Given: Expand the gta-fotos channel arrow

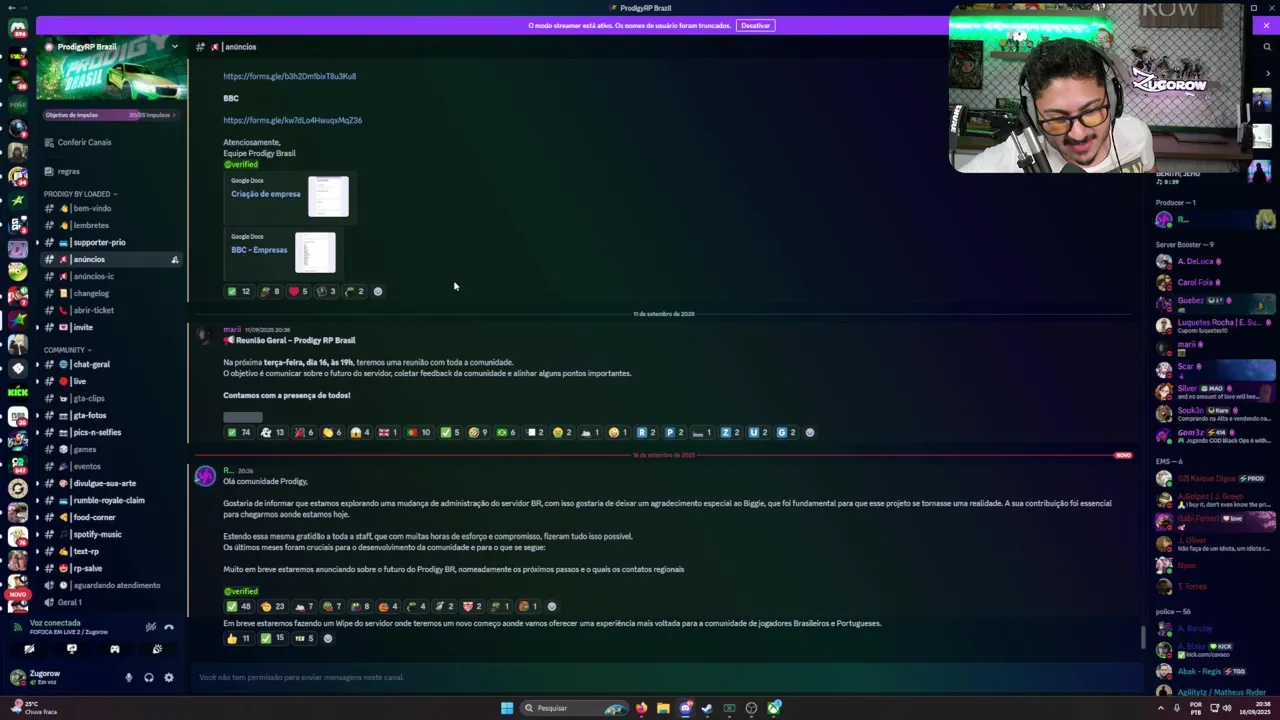Looking at the screenshot, I should pos(38,415).
